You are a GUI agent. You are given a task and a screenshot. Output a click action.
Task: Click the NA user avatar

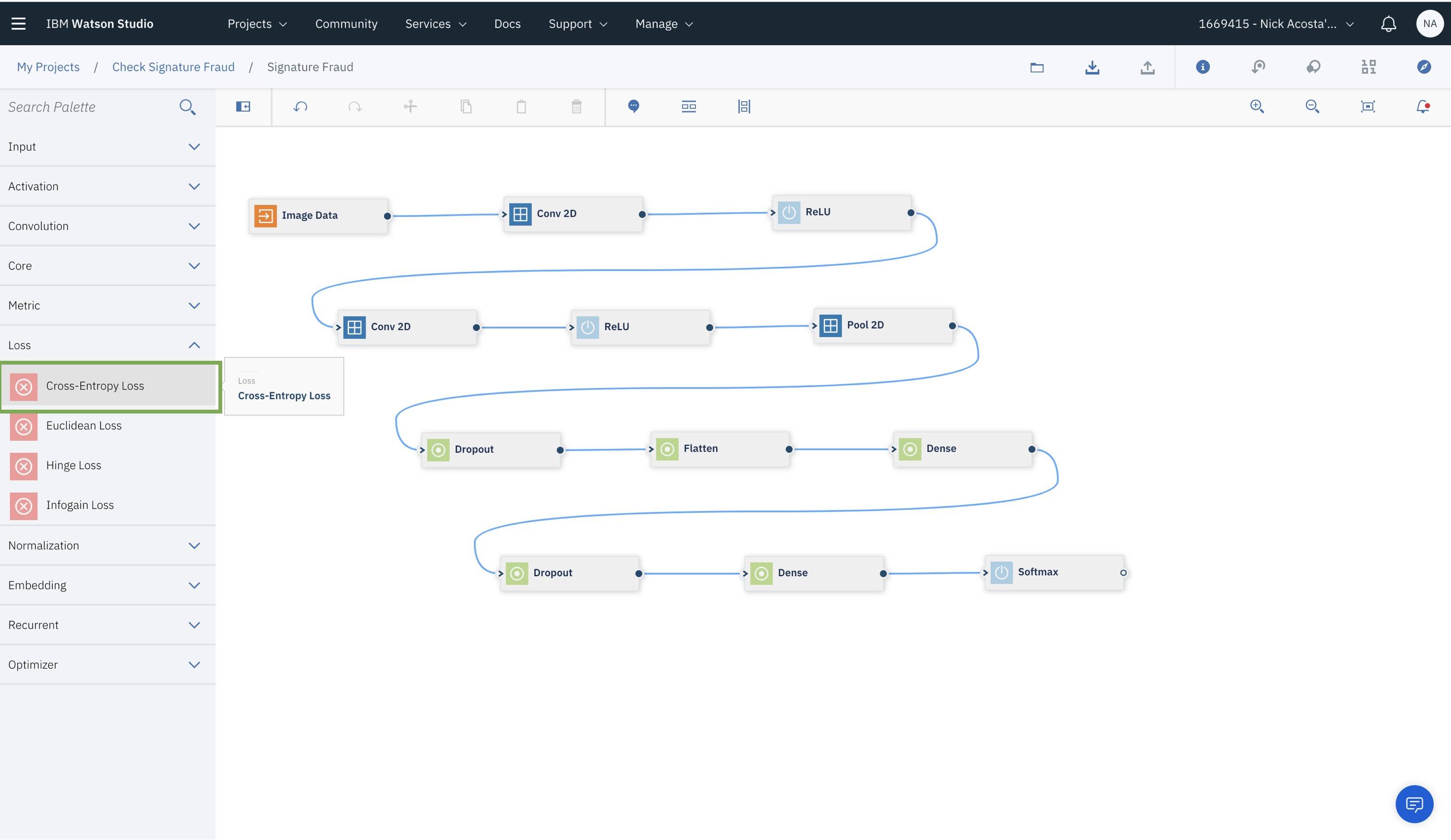[x=1429, y=24]
